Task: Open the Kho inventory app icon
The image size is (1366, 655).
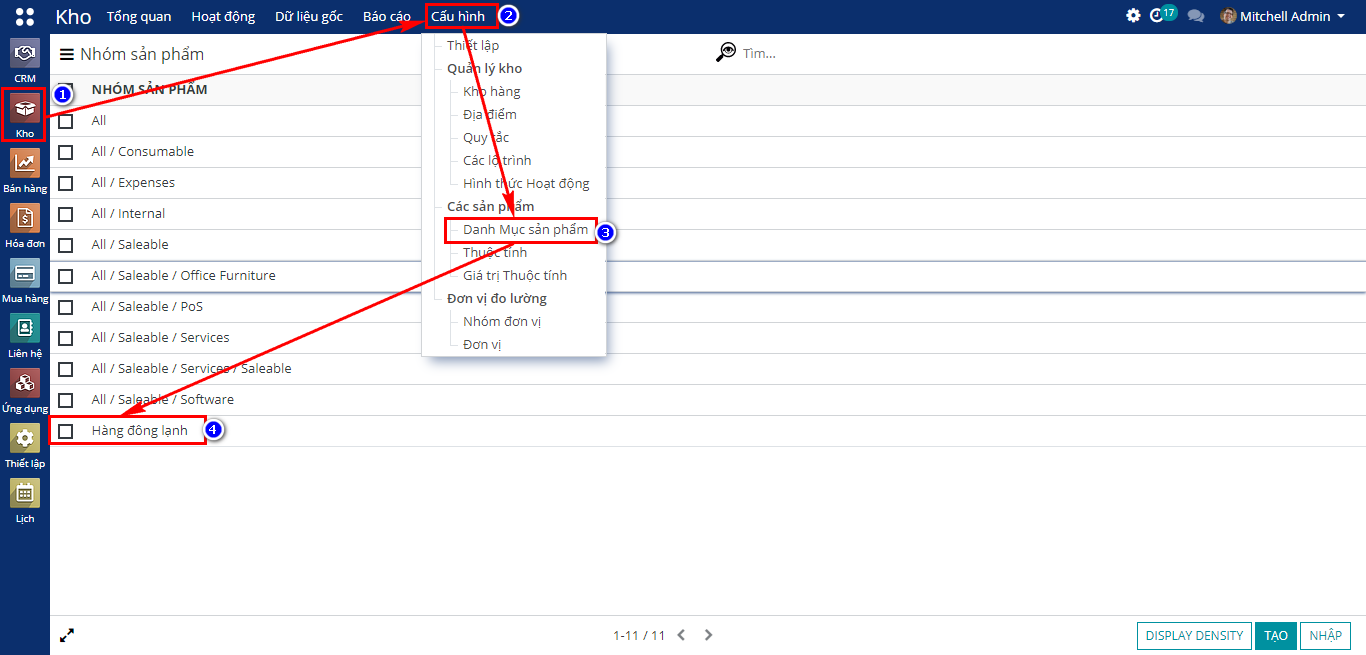Action: coord(25,115)
